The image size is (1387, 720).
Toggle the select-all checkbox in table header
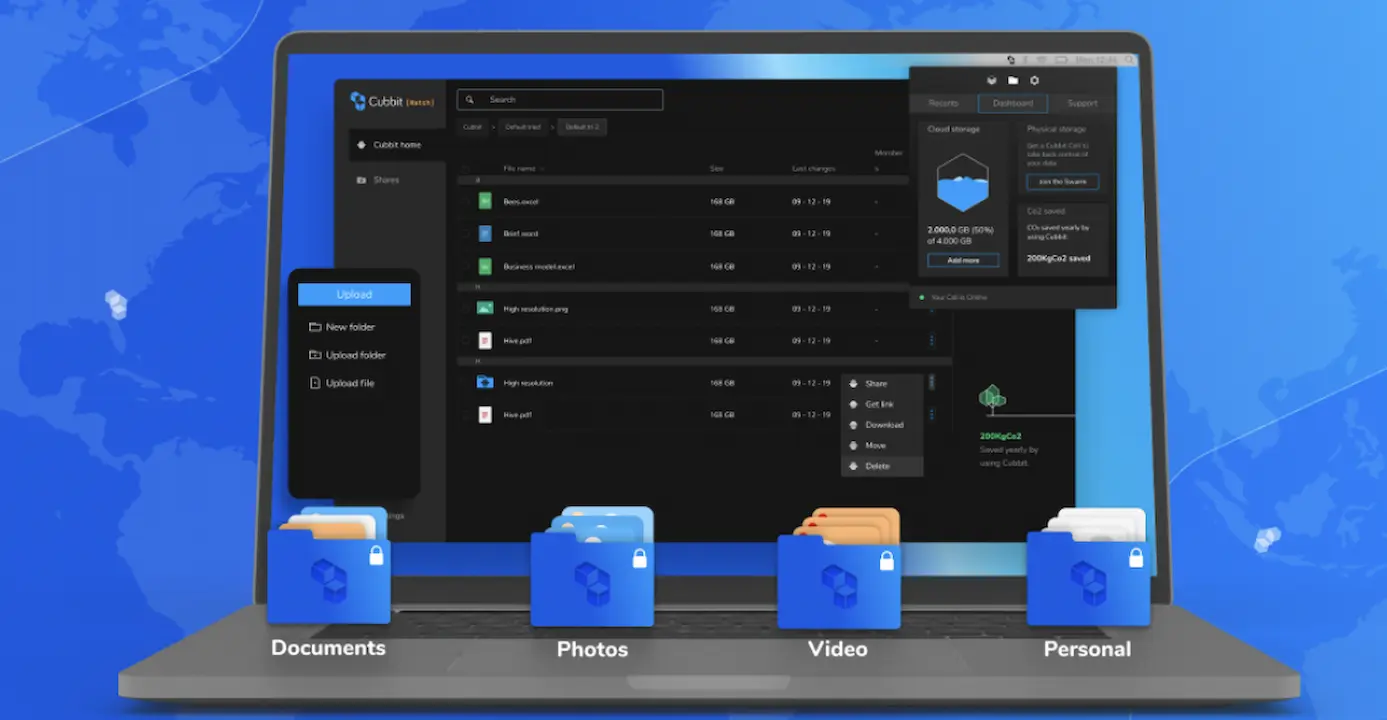pos(466,169)
